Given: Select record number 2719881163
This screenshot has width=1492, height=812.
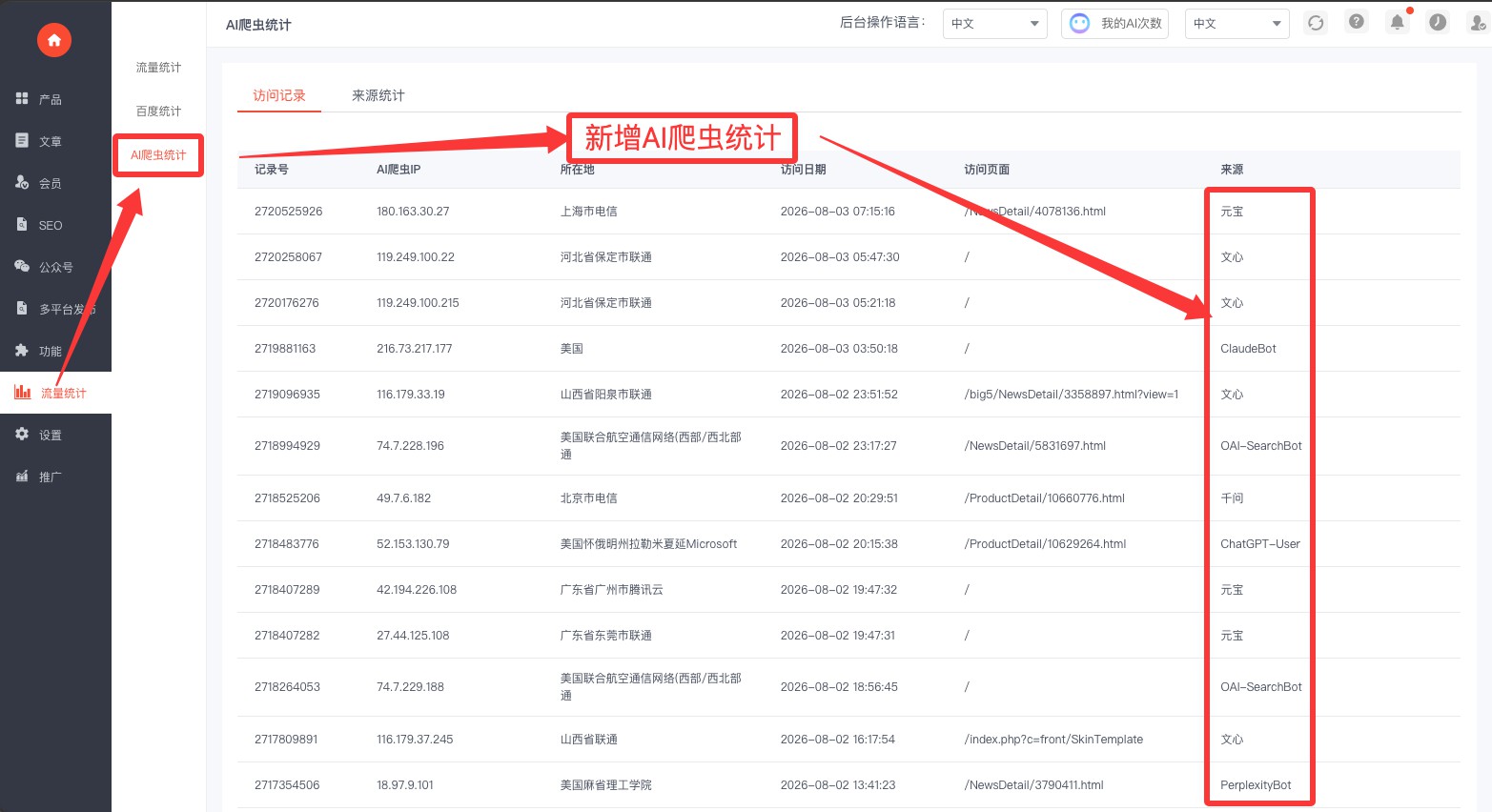Looking at the screenshot, I should (x=285, y=349).
